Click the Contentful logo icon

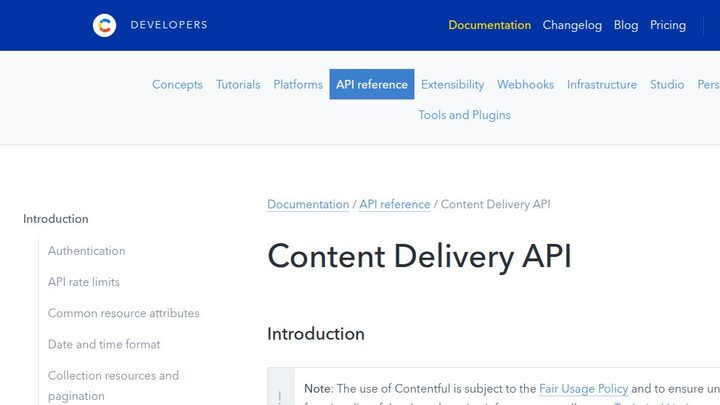tap(104, 25)
